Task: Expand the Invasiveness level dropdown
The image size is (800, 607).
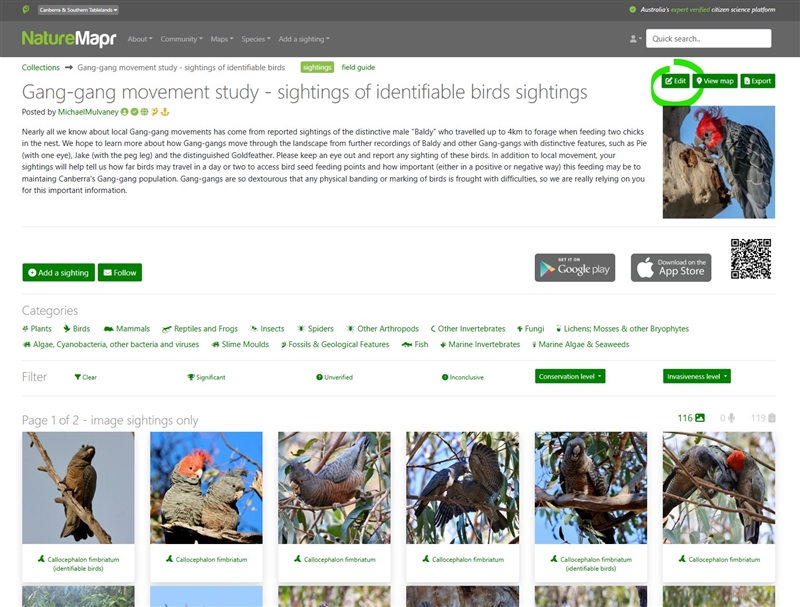Action: click(x=697, y=376)
